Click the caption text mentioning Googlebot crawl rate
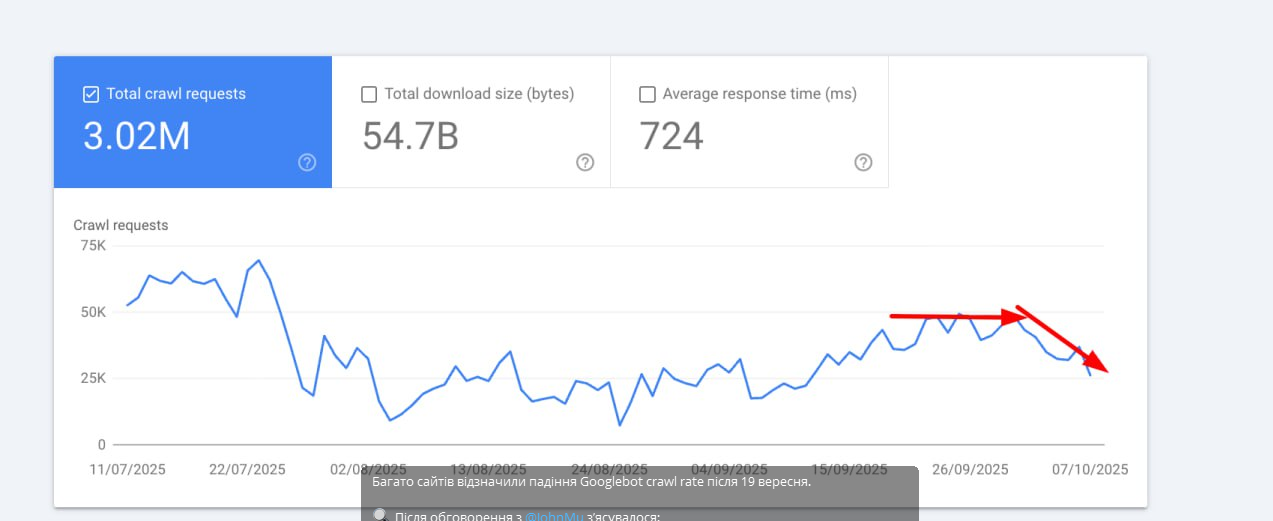 [591, 481]
